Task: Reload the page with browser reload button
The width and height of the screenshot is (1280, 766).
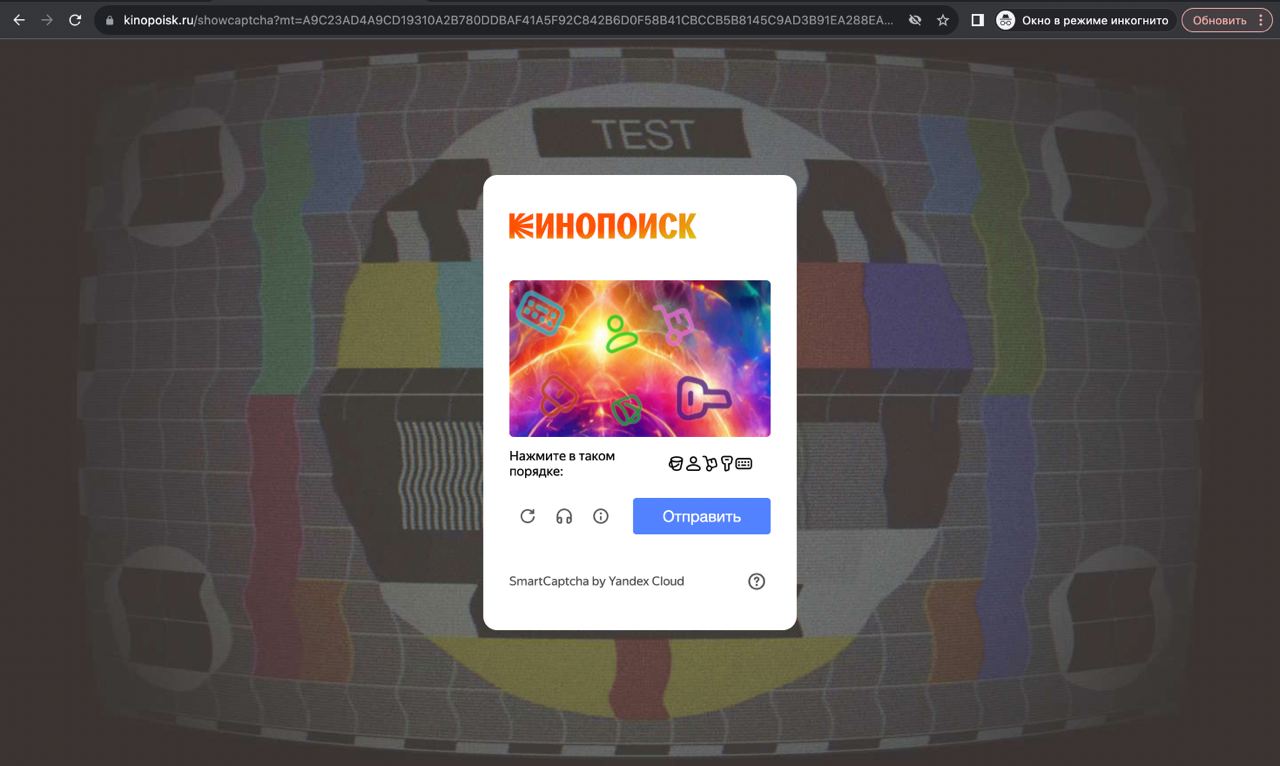Action: (x=75, y=20)
